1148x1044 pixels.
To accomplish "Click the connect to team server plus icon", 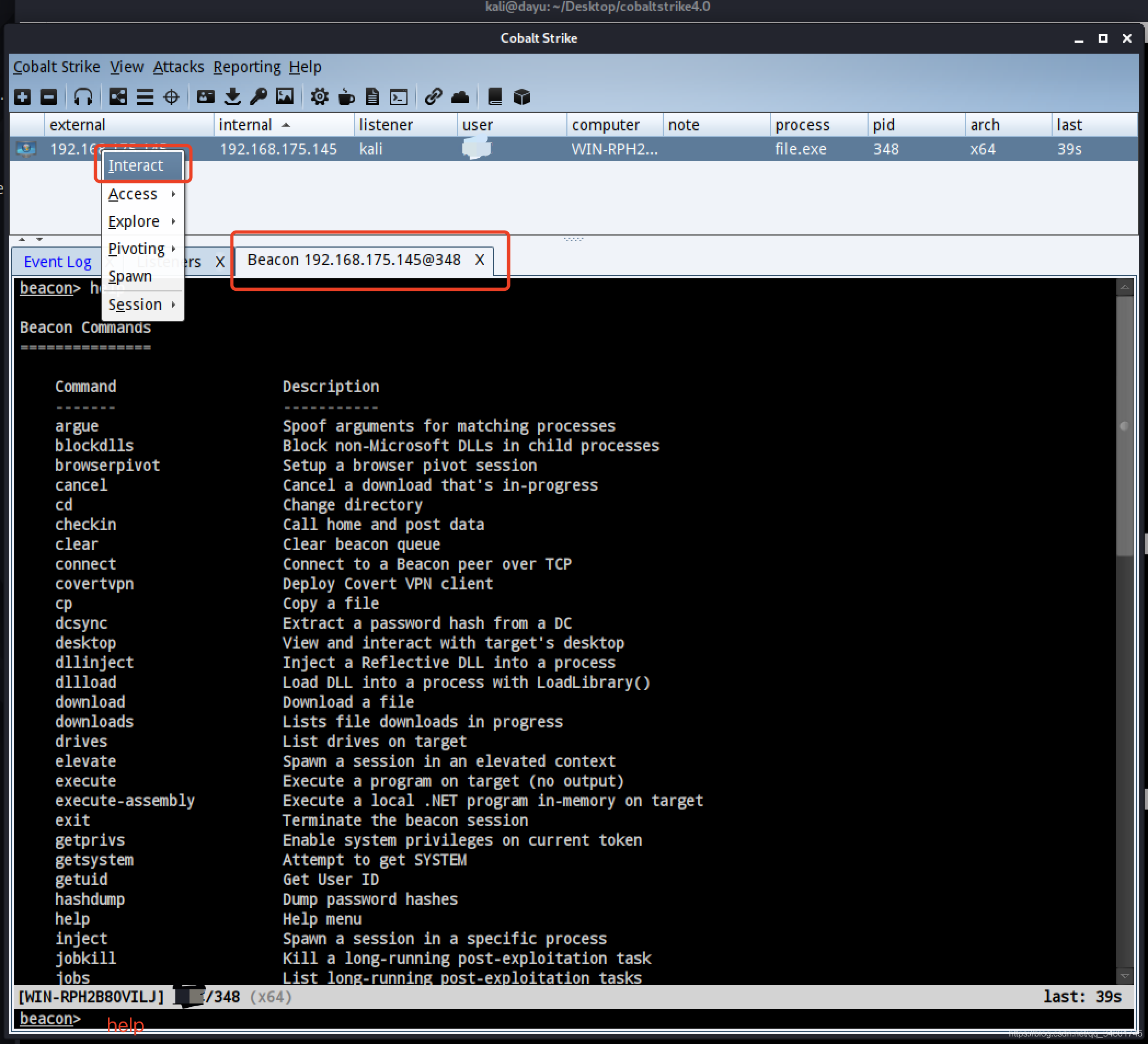I will pyautogui.click(x=23, y=97).
